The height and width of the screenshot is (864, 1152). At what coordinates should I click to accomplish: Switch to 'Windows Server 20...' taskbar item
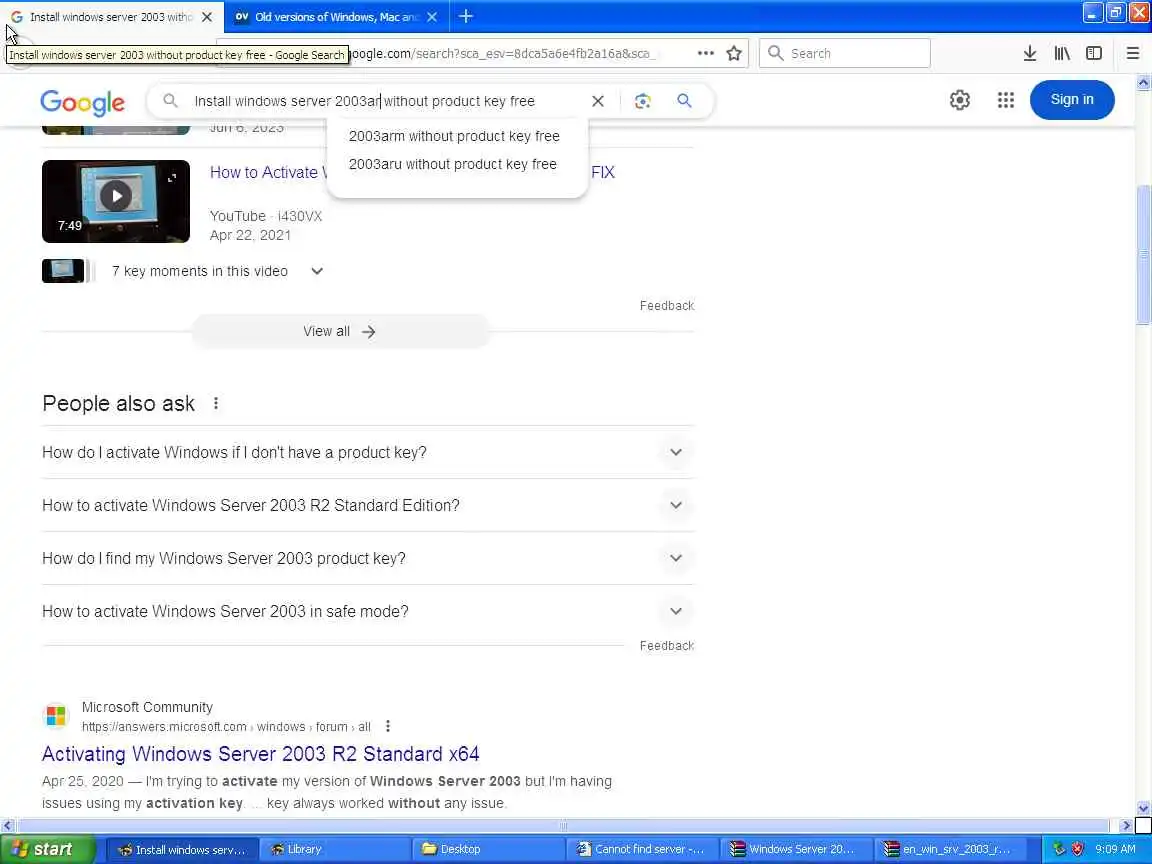point(797,849)
